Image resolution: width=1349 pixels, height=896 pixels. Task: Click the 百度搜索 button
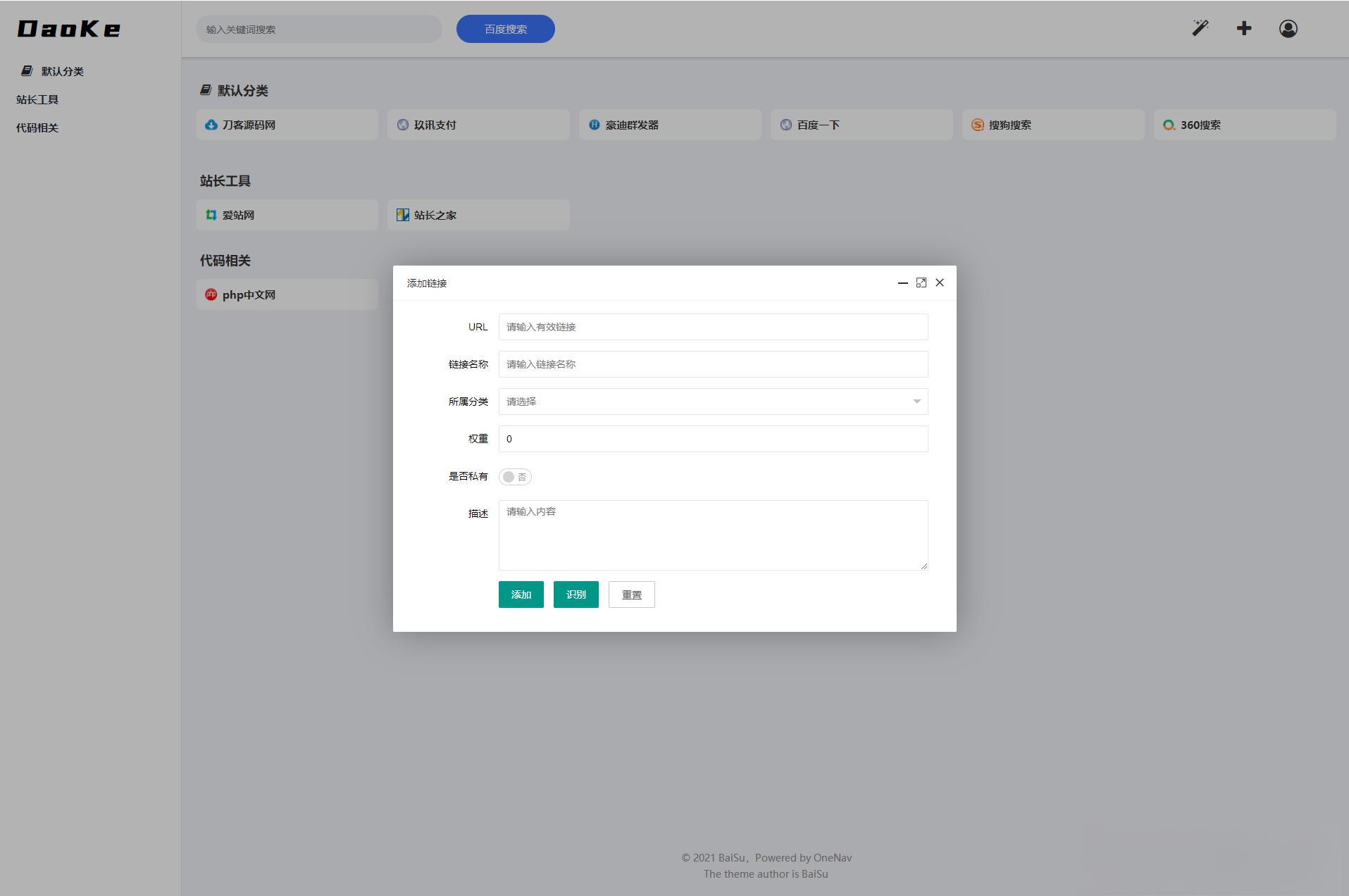tap(506, 29)
